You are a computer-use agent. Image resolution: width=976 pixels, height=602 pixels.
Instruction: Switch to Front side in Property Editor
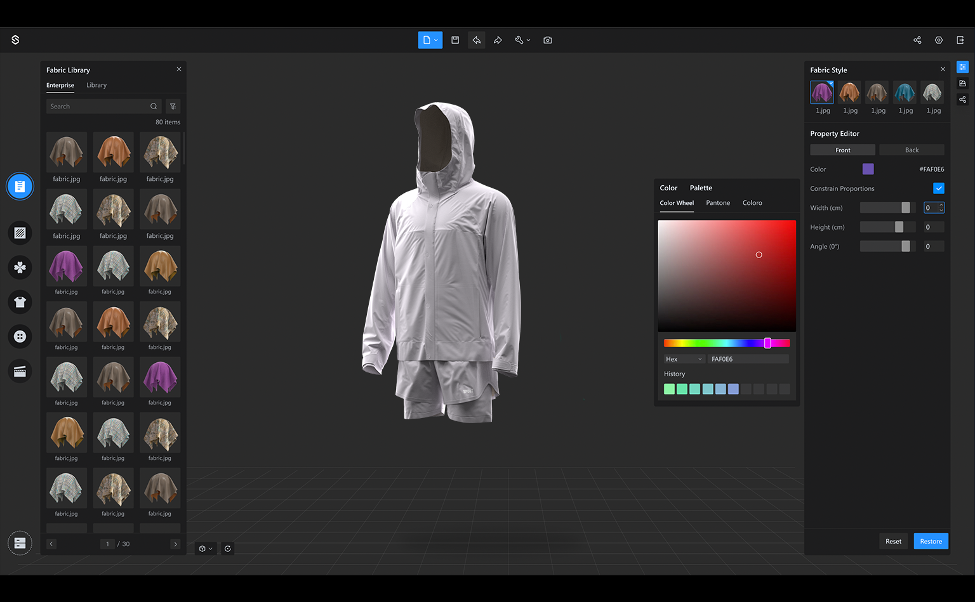[x=842, y=150]
